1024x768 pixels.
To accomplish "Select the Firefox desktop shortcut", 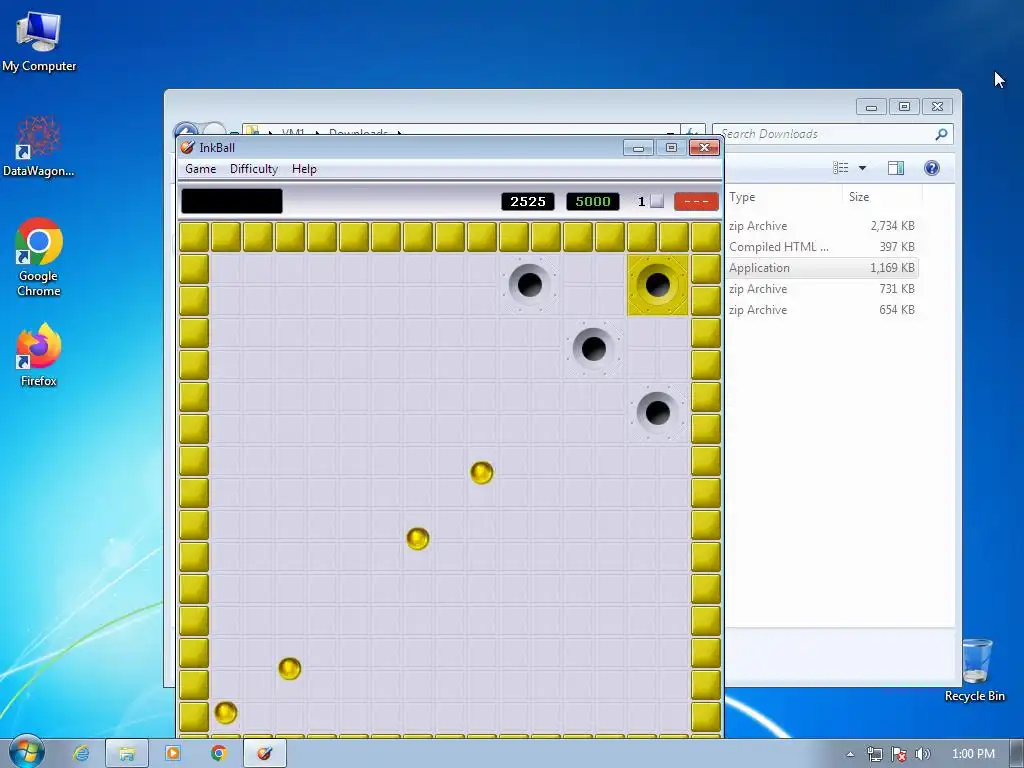I will (39, 355).
